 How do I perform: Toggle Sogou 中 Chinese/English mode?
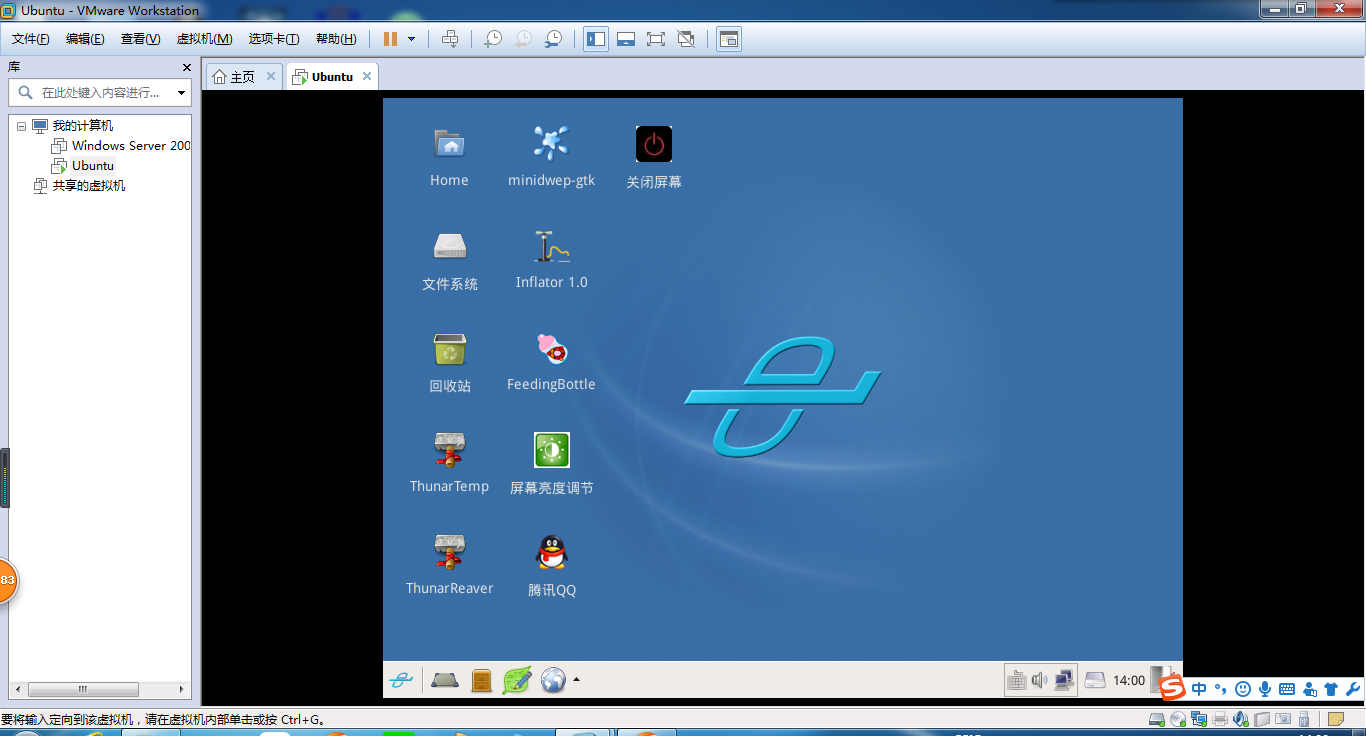1199,689
